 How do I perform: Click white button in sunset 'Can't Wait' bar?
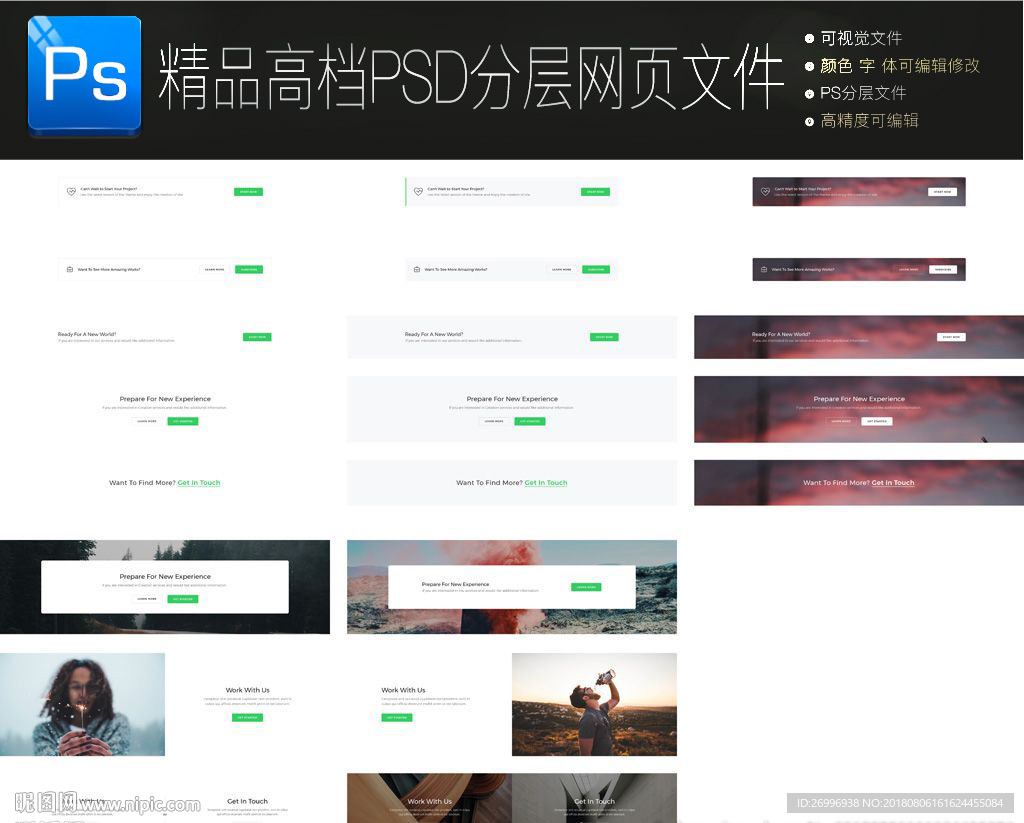942,192
